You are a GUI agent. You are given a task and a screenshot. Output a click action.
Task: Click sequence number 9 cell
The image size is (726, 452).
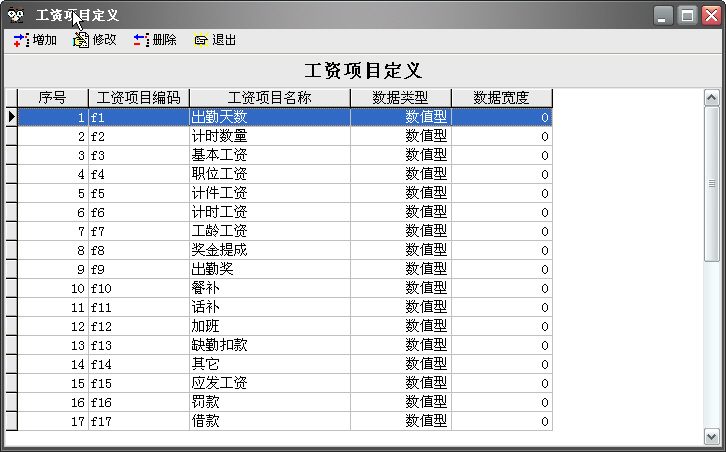tap(53, 269)
